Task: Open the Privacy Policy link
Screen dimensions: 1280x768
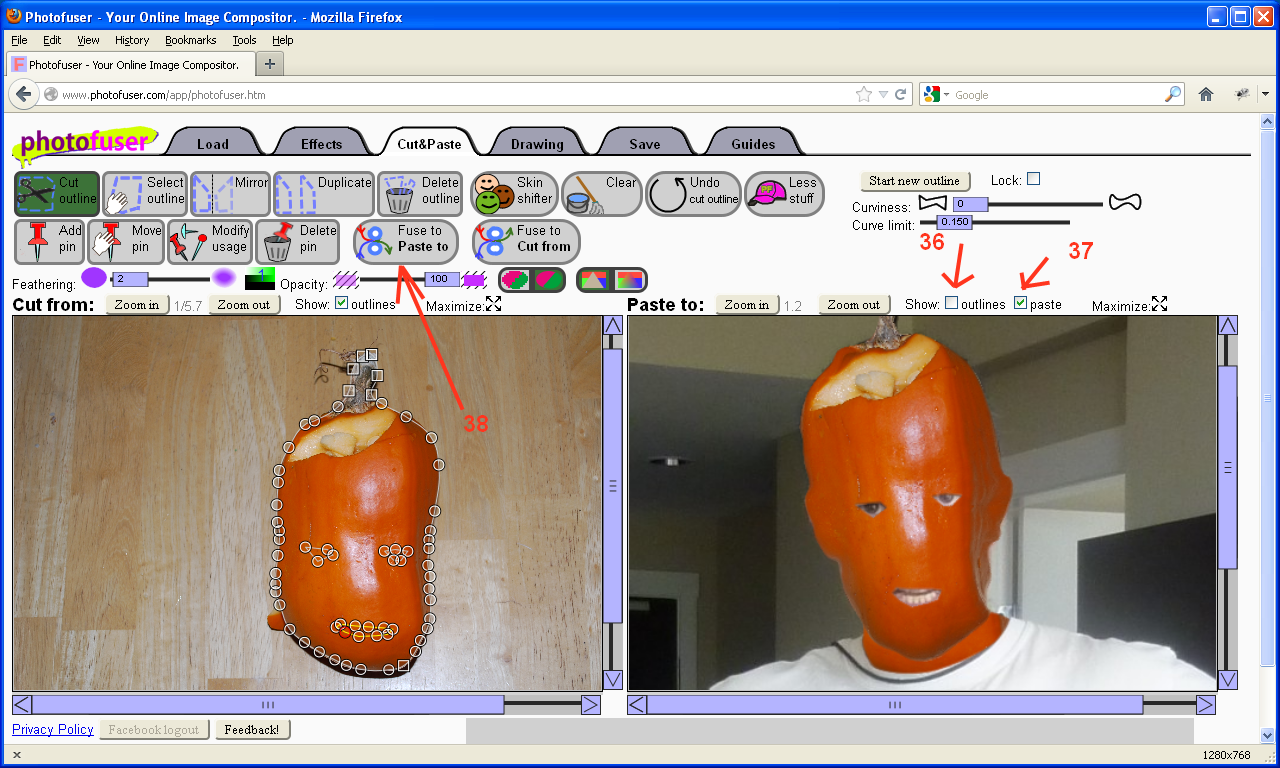Action: coord(53,729)
